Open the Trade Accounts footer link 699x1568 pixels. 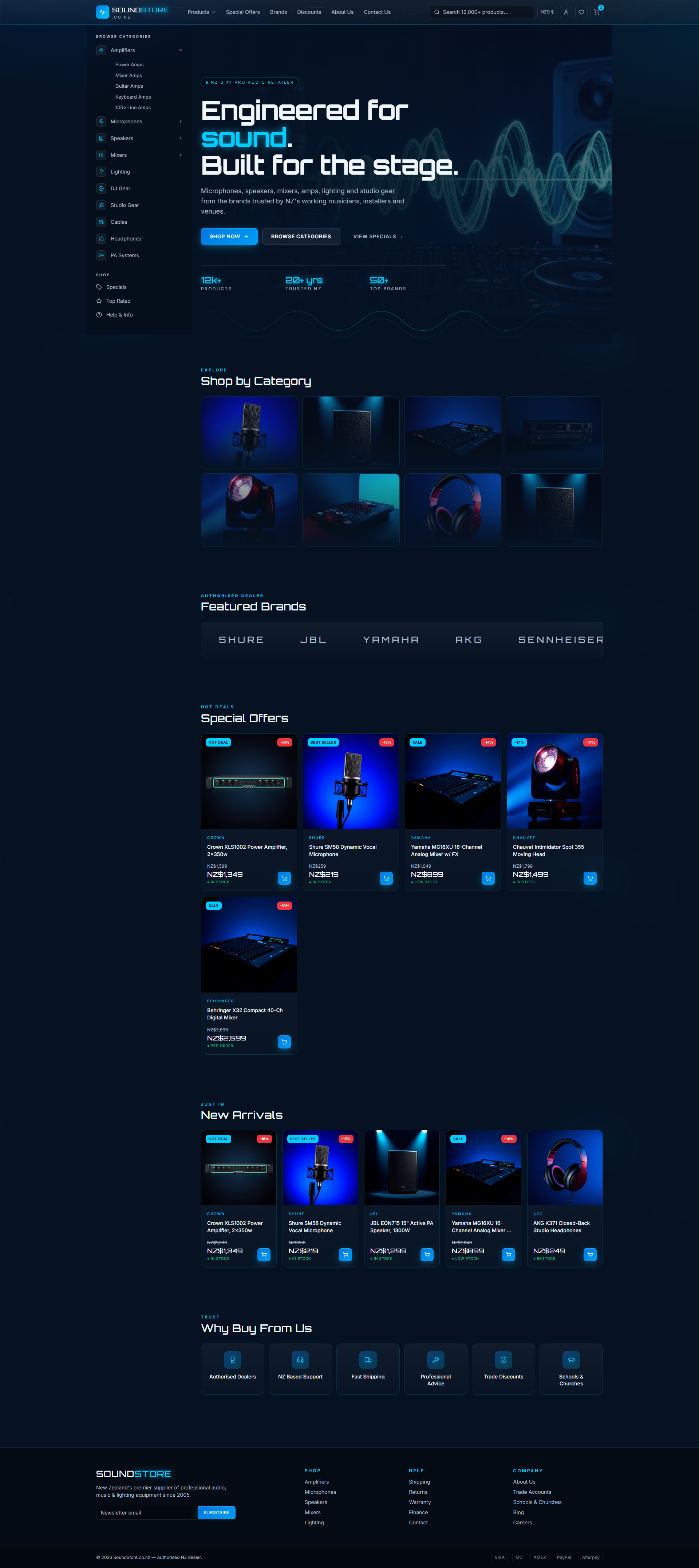tap(532, 1492)
